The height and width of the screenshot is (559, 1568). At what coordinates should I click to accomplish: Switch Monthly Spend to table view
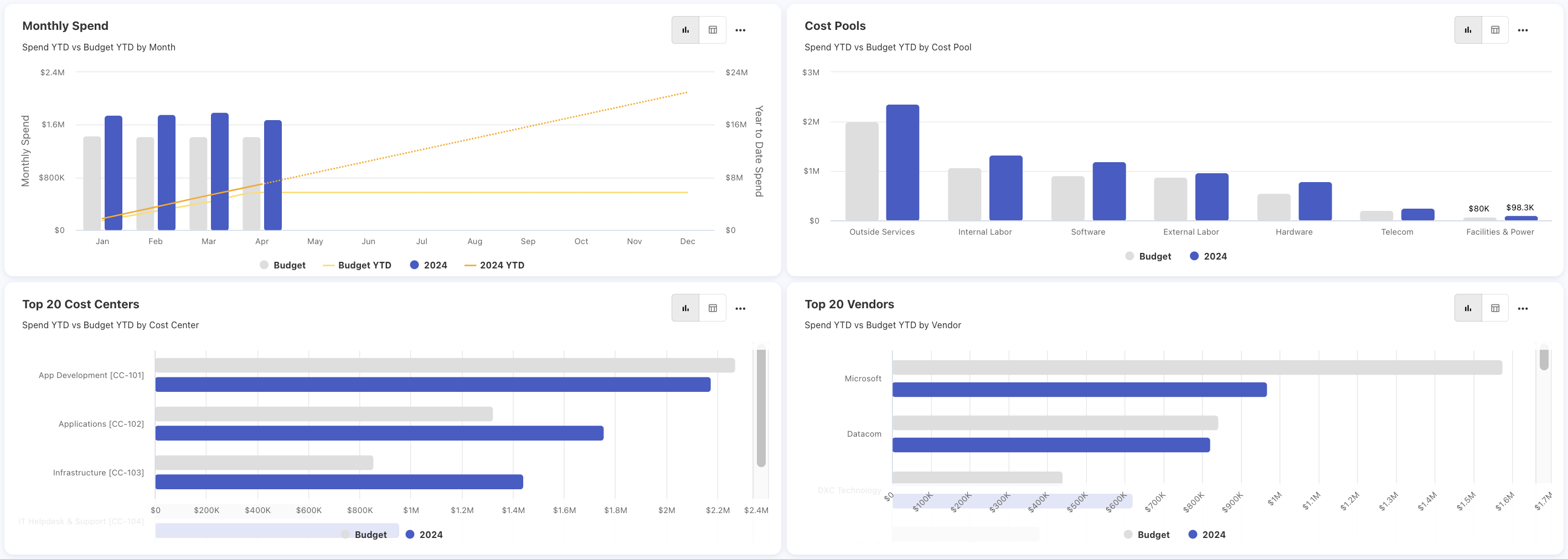pos(713,30)
